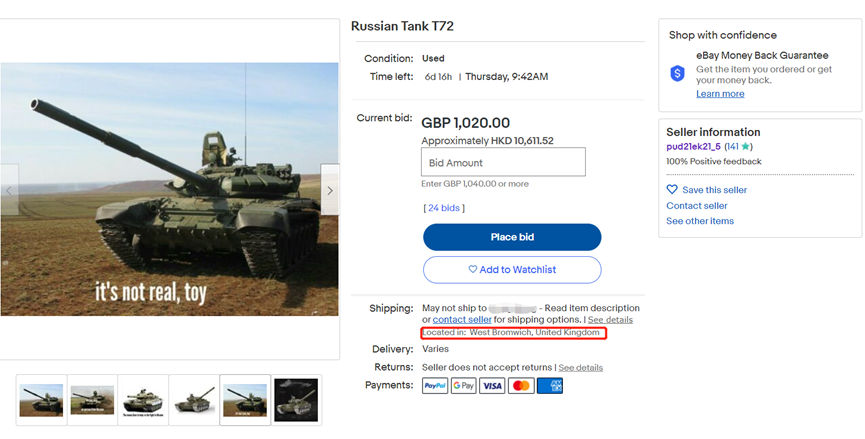Click the Google Pay payment icon
Screen dimensions: 865x439
pyautogui.click(x=463, y=385)
